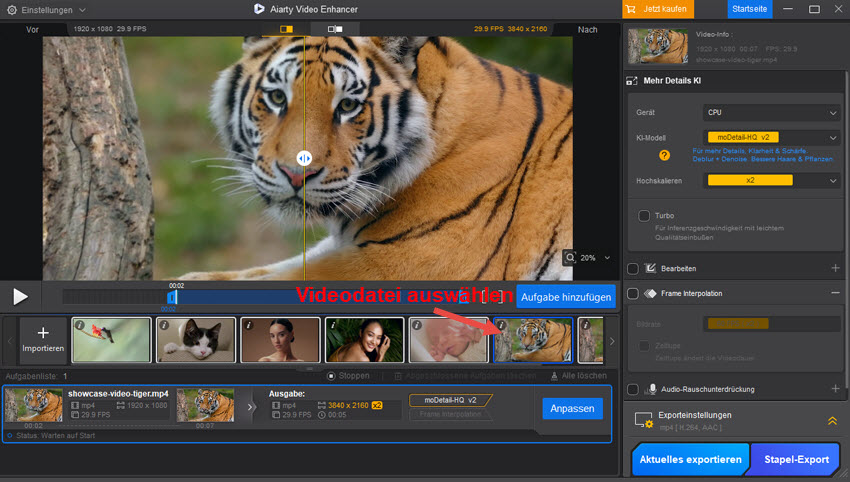Image resolution: width=850 pixels, height=482 pixels.
Task: Select the smiling woman with leaves thumbnail
Action: coord(365,340)
